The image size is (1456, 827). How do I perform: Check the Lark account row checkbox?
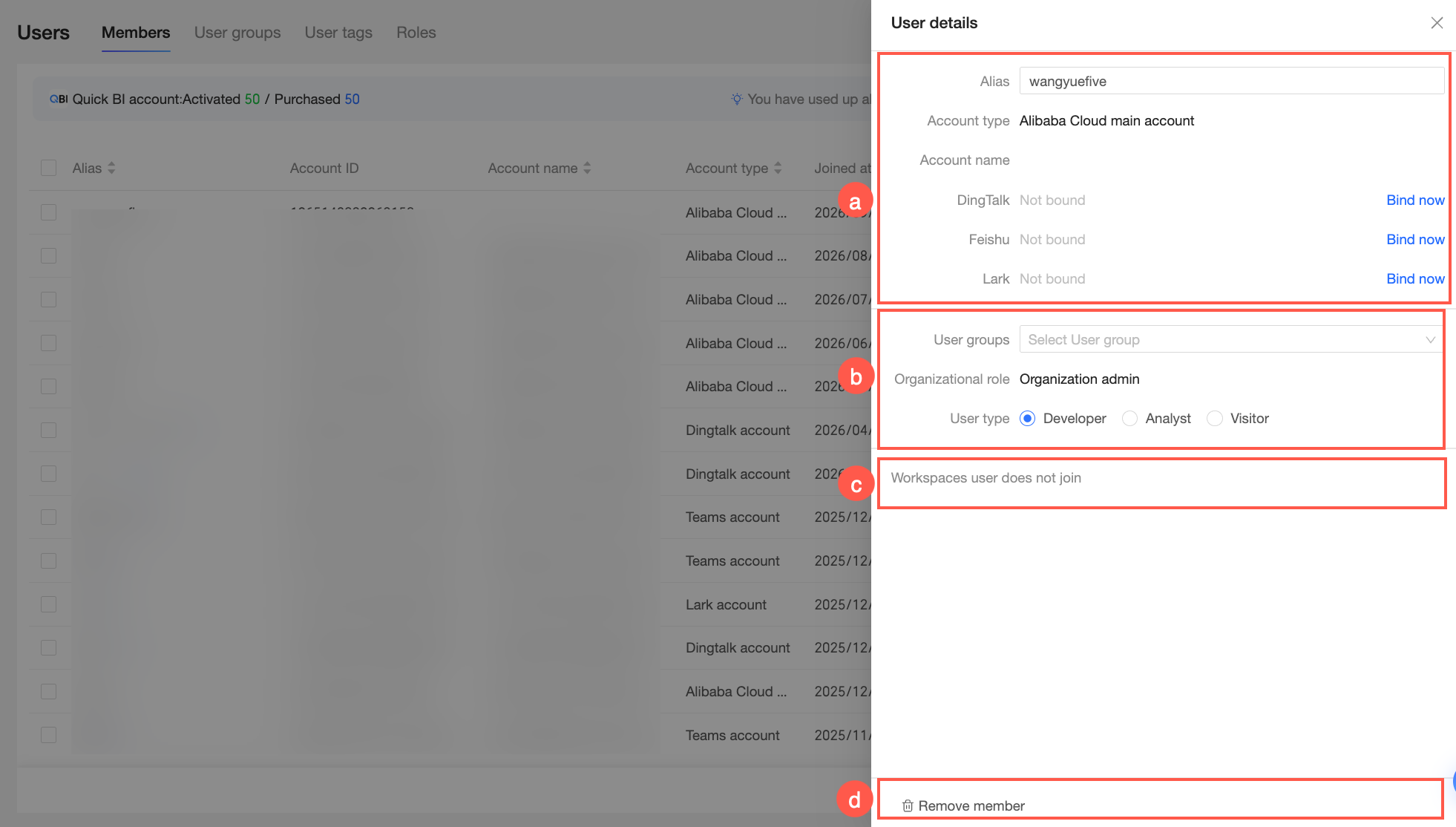(x=49, y=604)
